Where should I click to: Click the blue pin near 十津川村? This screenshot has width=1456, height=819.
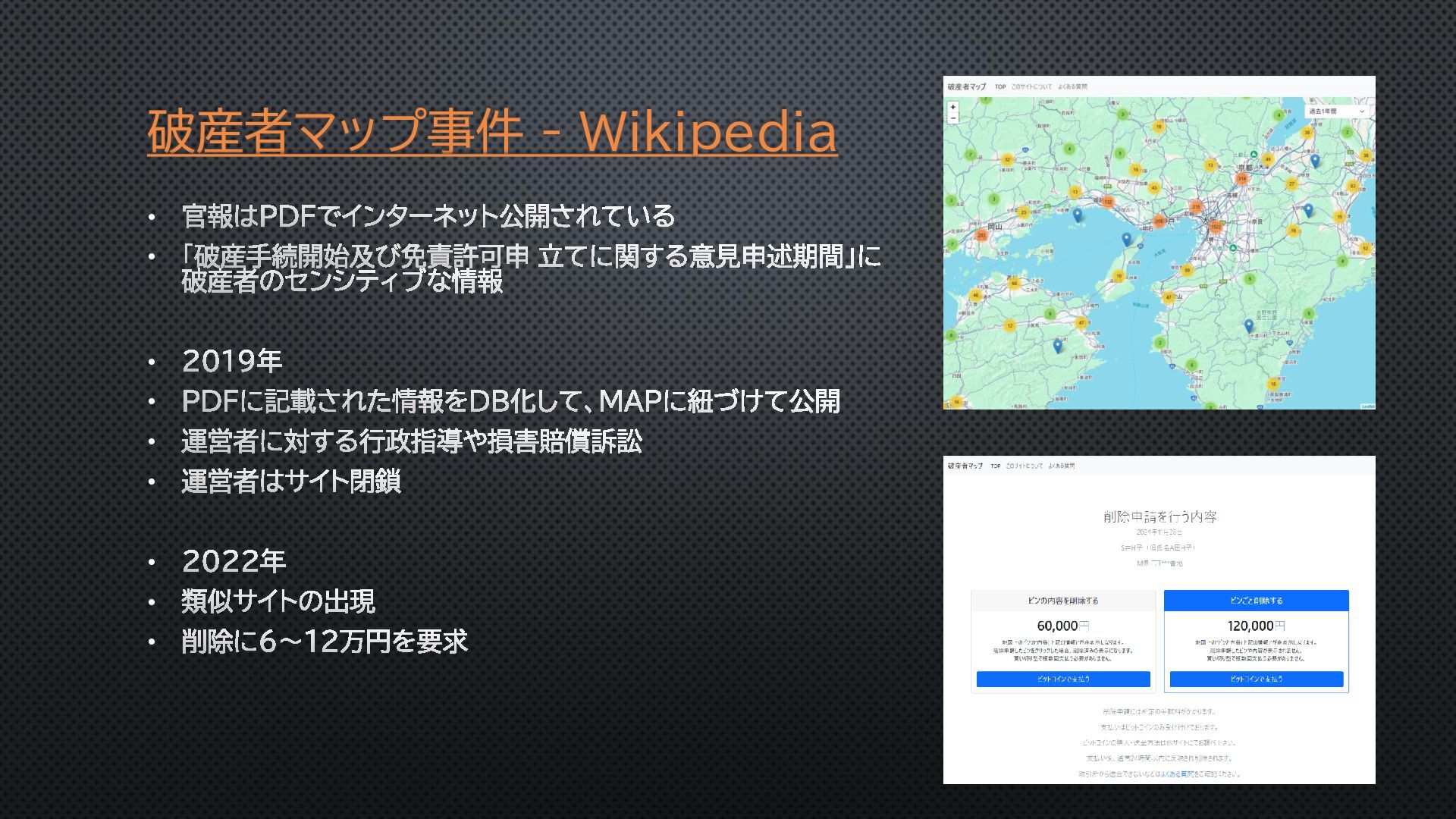pos(1249,326)
